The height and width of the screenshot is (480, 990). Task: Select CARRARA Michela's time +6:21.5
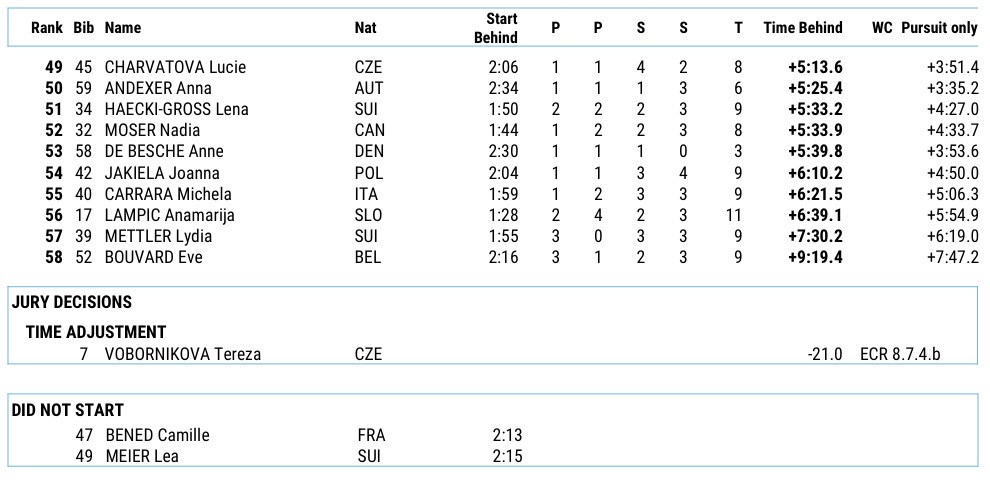[815, 193]
